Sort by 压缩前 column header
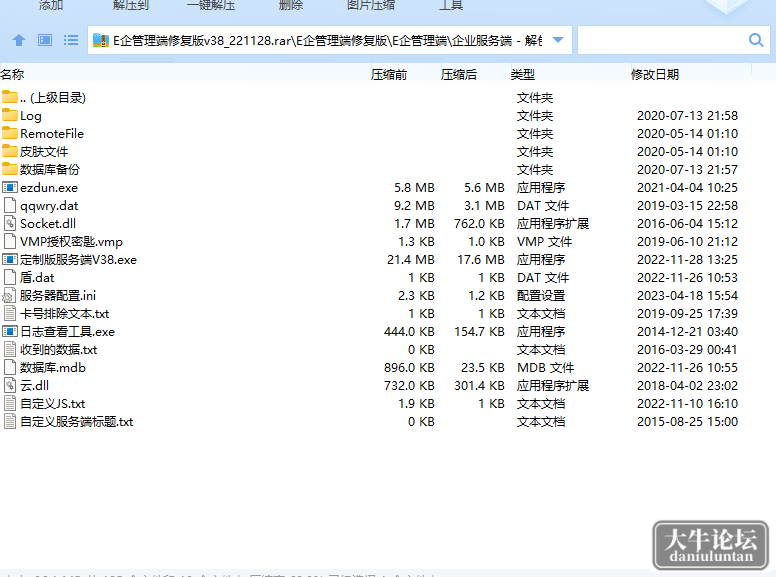The image size is (776, 577). point(389,75)
